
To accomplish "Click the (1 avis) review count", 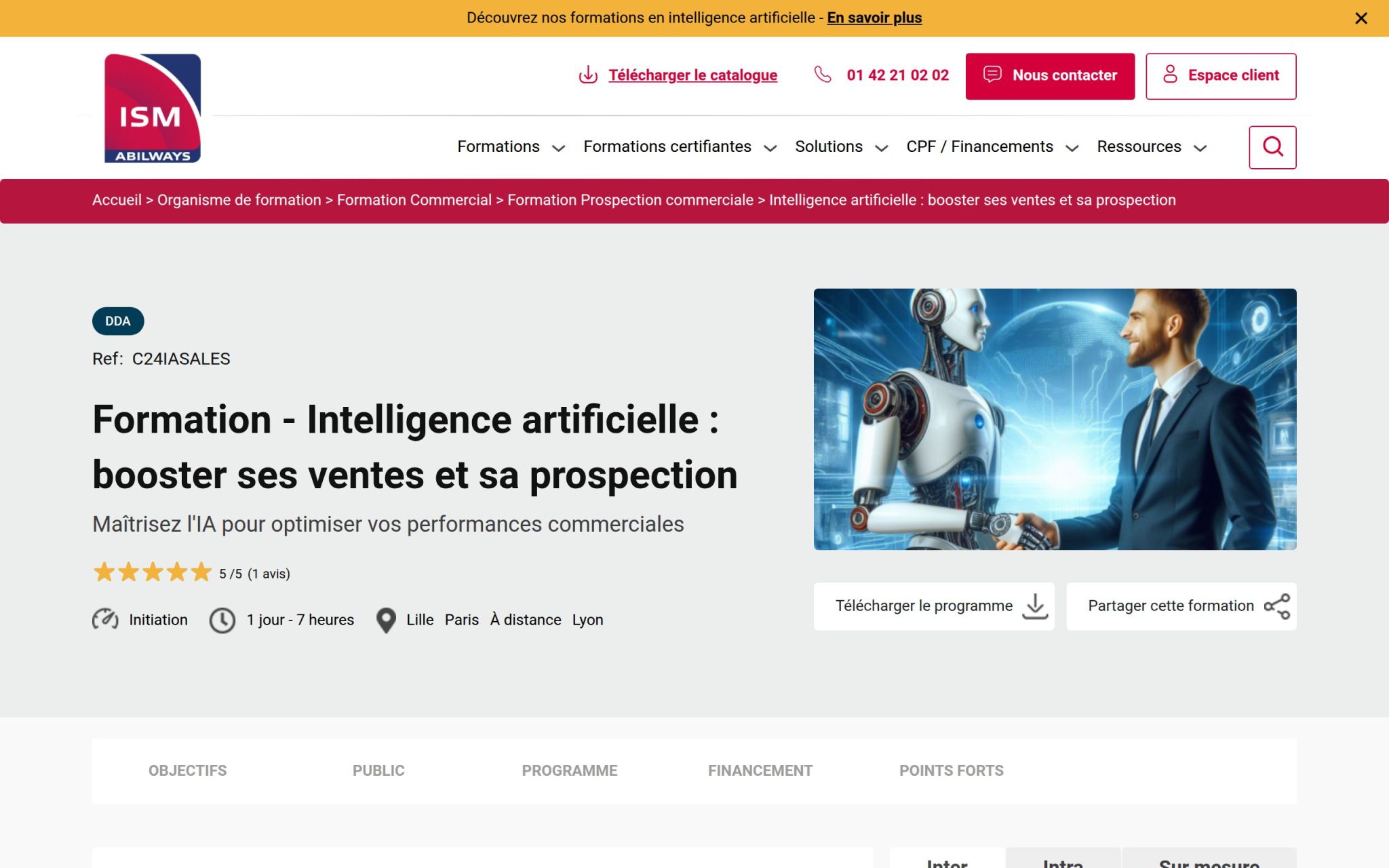I will pyautogui.click(x=269, y=574).
